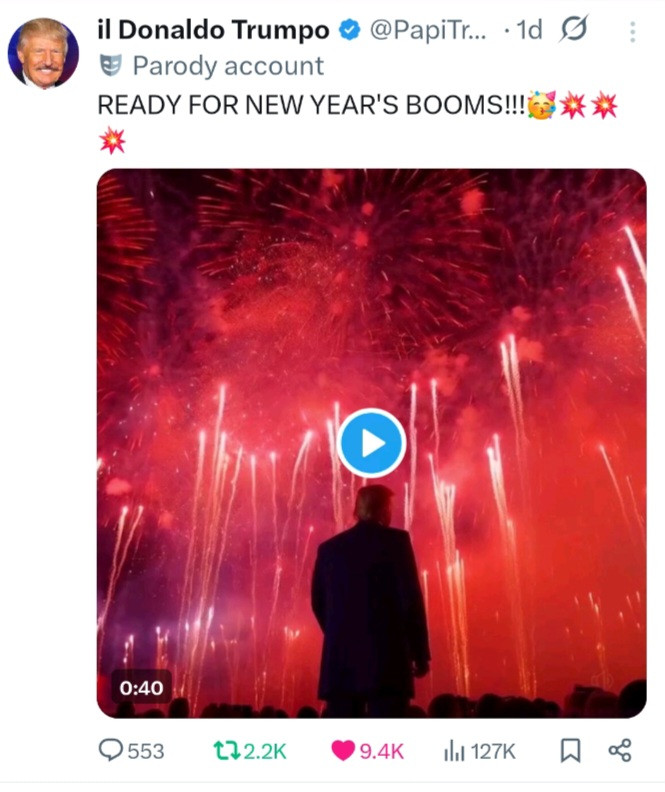Click the 0:40 video duration badge
This screenshot has height=792, width=665.
(x=141, y=688)
